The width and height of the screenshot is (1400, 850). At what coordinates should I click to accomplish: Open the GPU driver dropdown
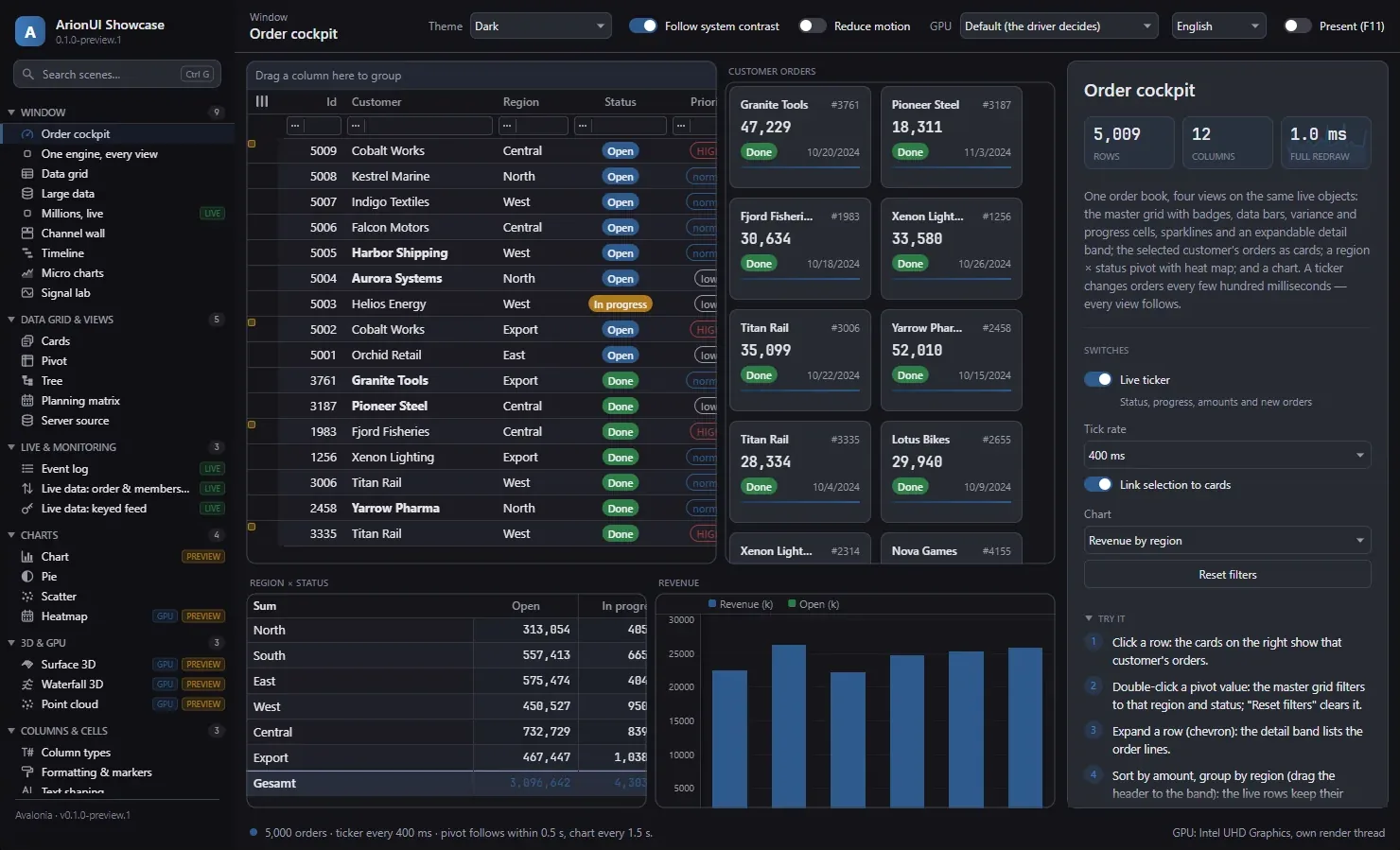pyautogui.click(x=1059, y=26)
